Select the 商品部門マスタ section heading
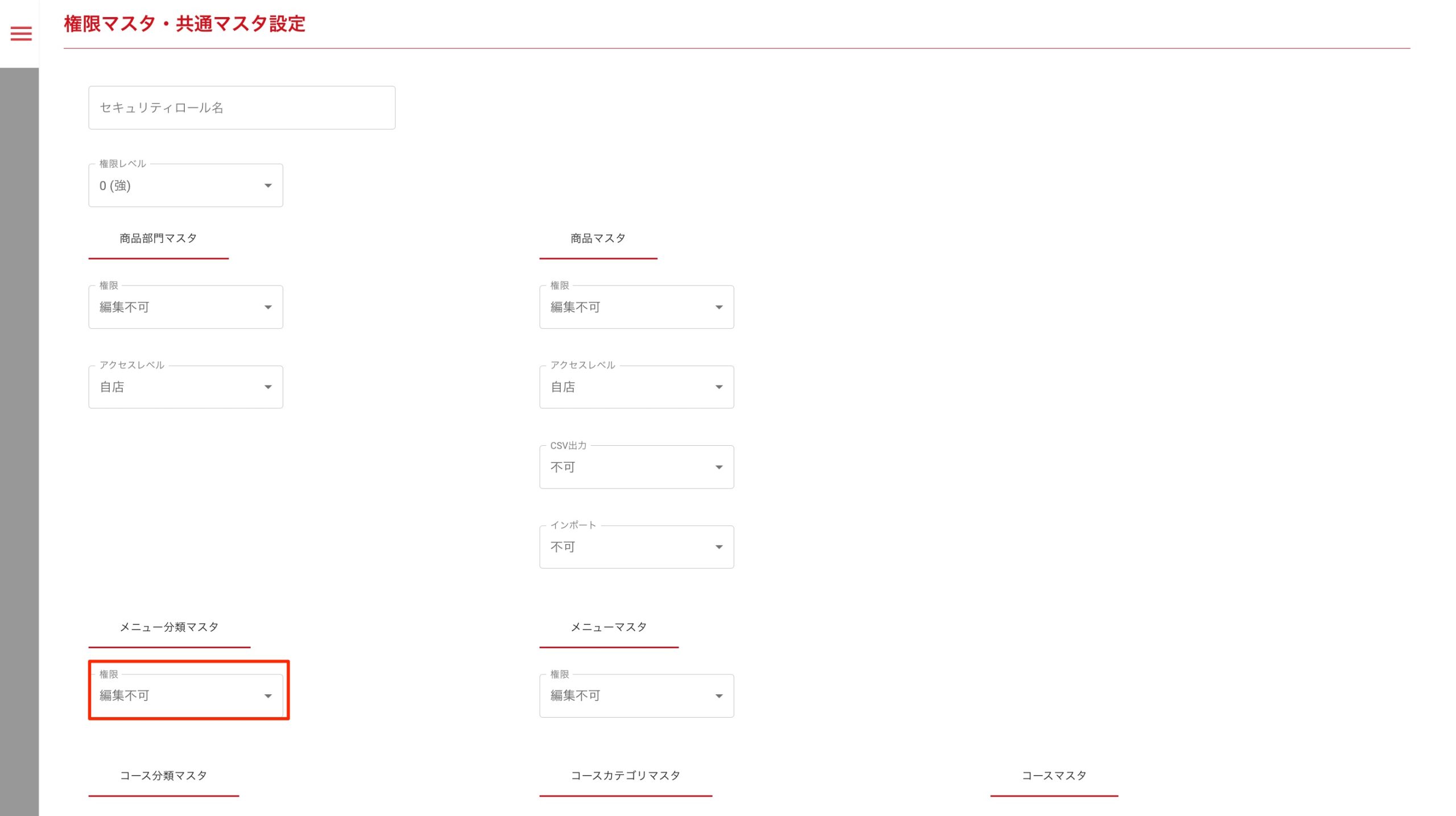 (158, 239)
